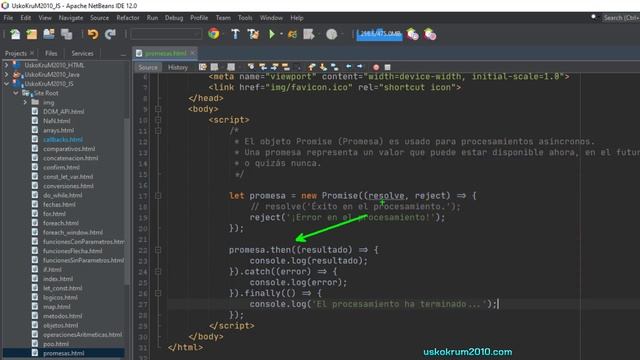Collapse the body tag code fold
Viewport: 640px width, 360px height.
[158, 109]
